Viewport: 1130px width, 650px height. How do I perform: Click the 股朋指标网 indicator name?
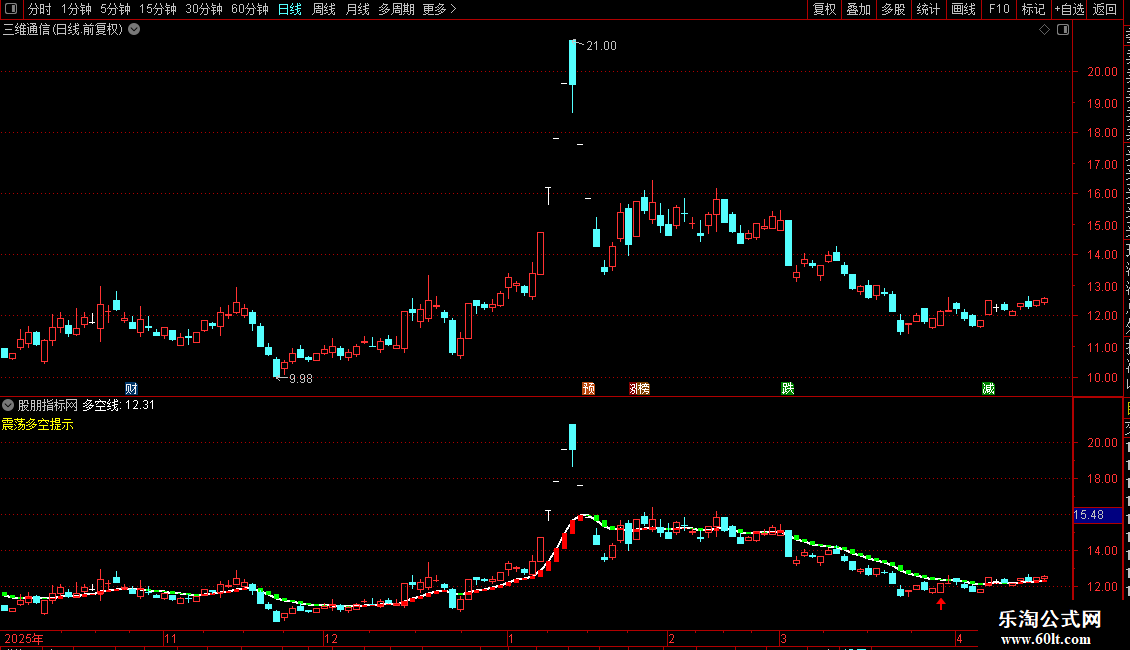[x=48, y=405]
